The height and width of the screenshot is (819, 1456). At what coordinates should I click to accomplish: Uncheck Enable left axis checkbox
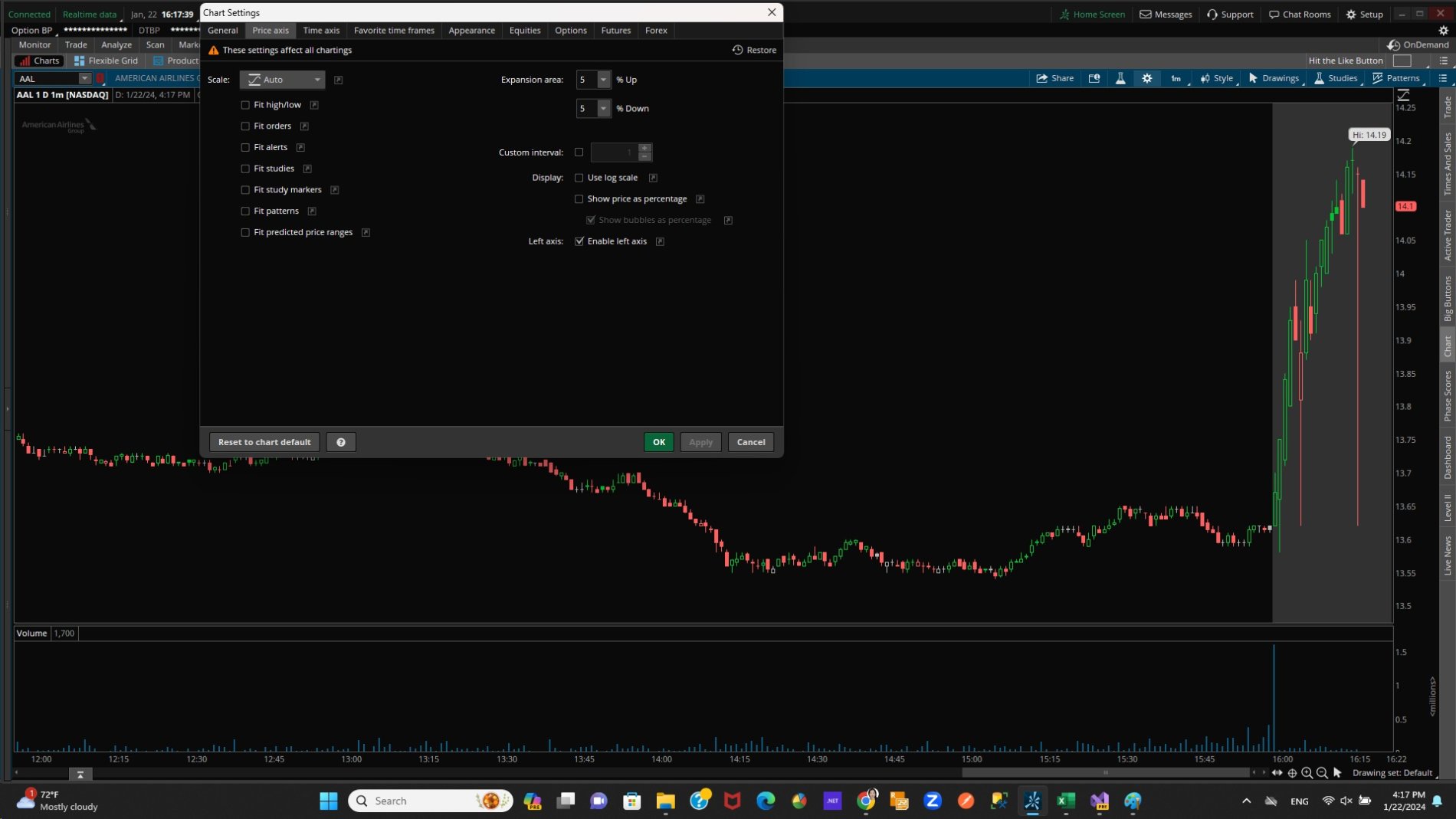point(579,241)
